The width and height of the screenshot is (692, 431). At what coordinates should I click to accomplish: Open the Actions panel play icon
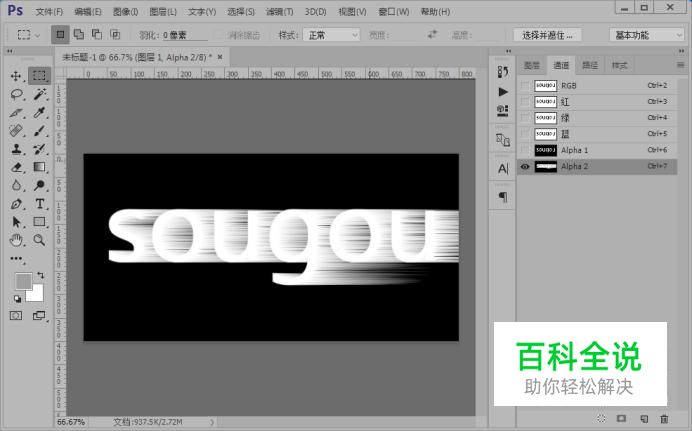click(503, 92)
